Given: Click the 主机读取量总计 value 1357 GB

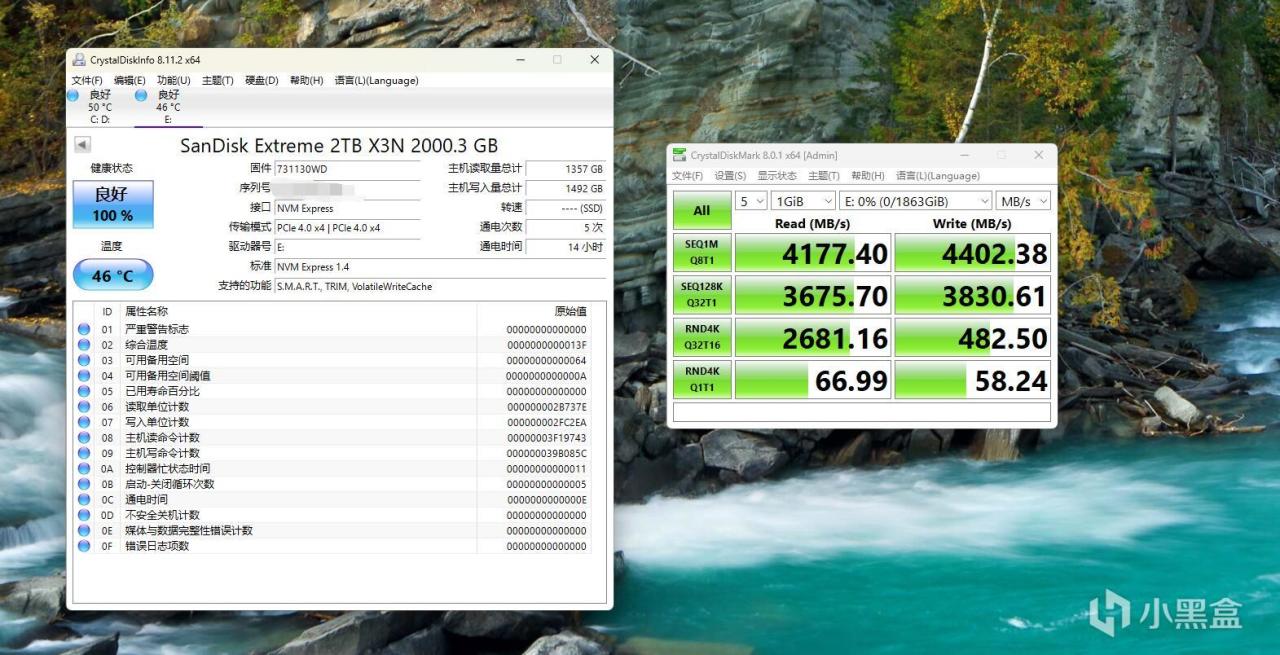Looking at the screenshot, I should coord(566,170).
